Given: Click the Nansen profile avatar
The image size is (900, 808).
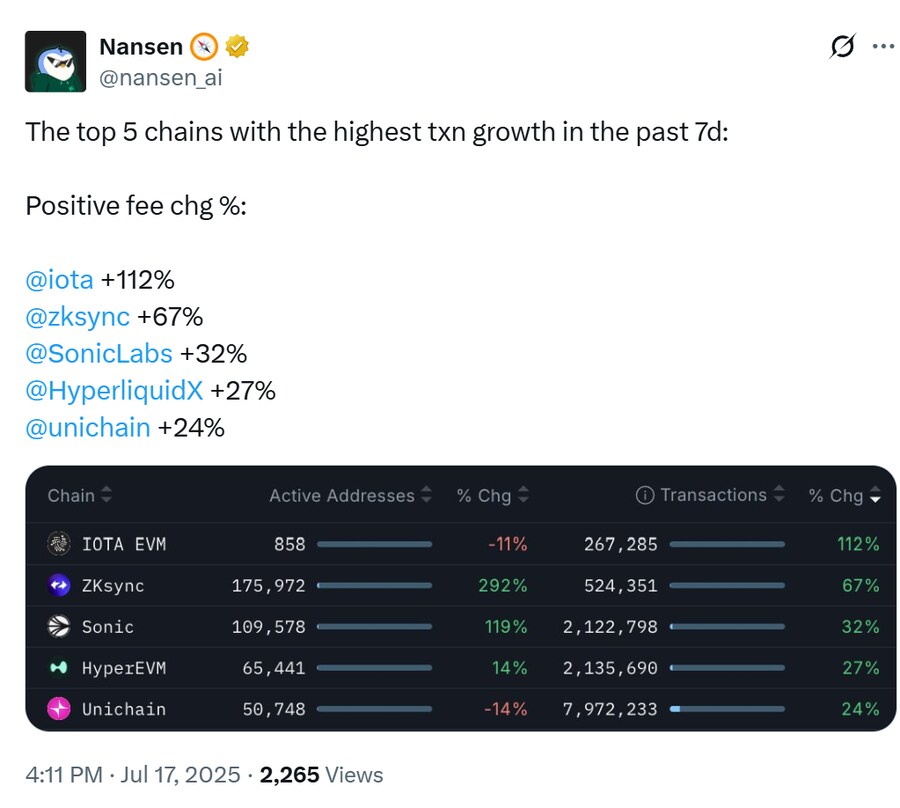Looking at the screenshot, I should [55, 61].
